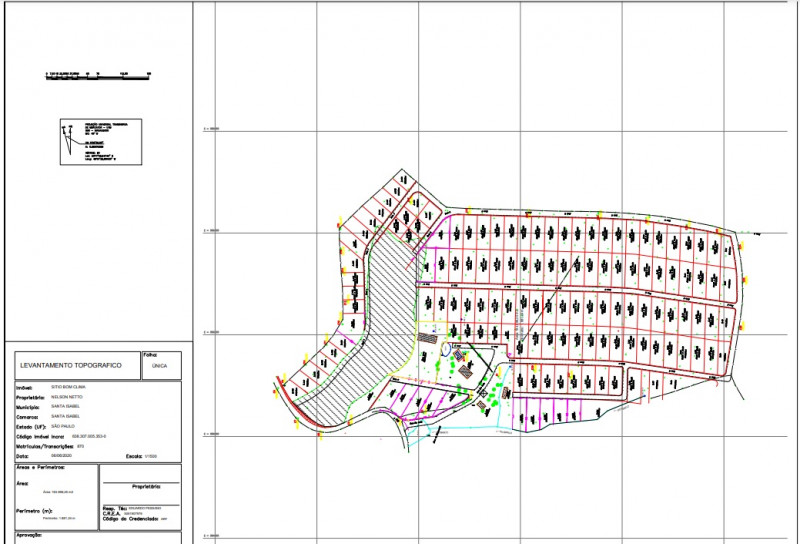Click the 'Matrículas/Transcrições:' label
The image size is (800, 544).
coord(45,447)
